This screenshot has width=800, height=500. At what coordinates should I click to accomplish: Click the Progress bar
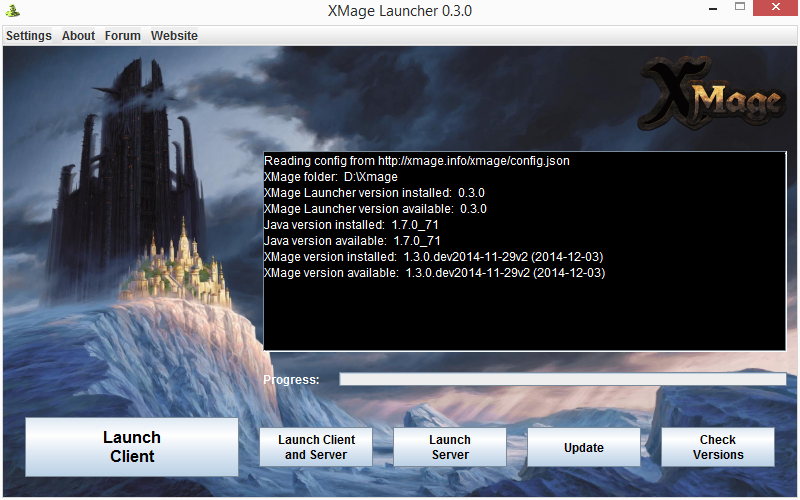coord(562,379)
